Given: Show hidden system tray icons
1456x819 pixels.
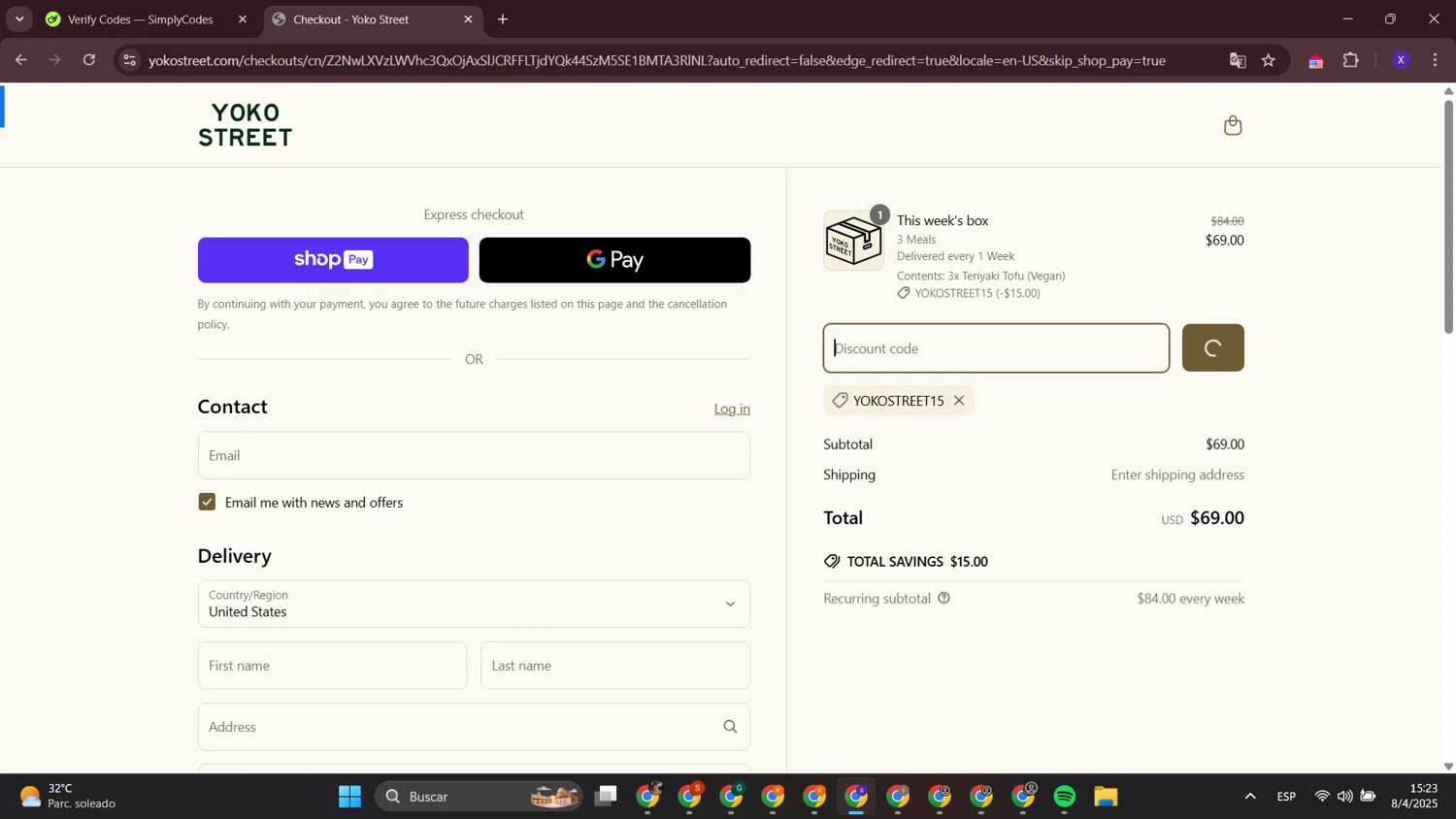Looking at the screenshot, I should [1250, 797].
